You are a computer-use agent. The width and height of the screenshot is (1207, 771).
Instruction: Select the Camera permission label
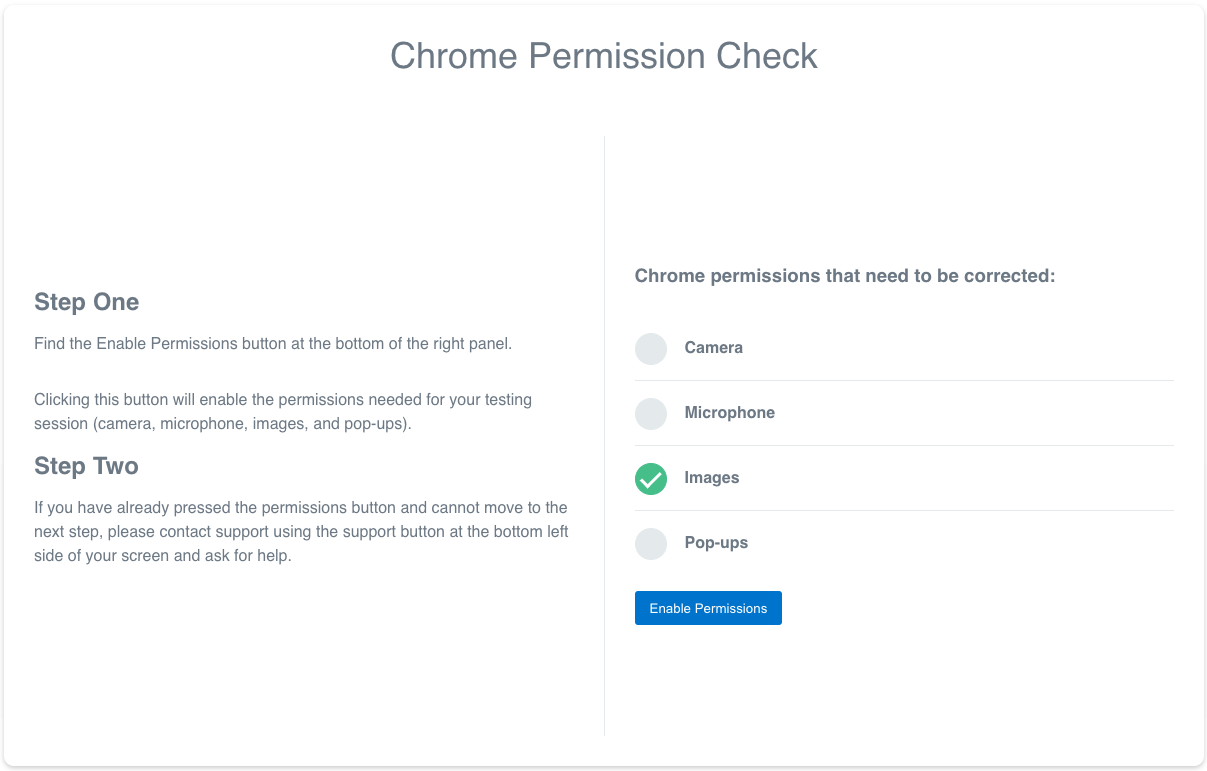(x=713, y=348)
